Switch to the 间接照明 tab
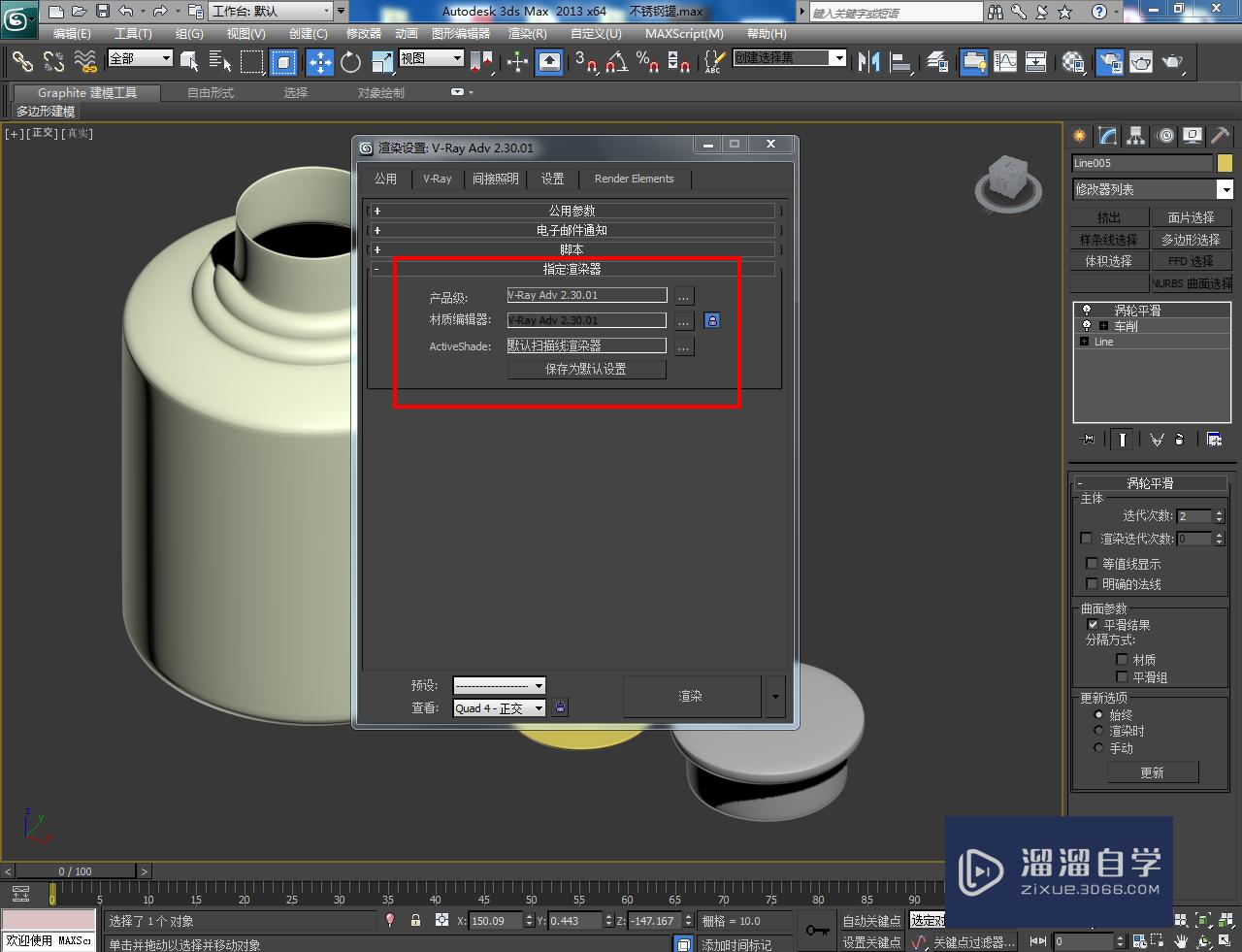Screen dimensions: 1242x952 tap(495, 179)
